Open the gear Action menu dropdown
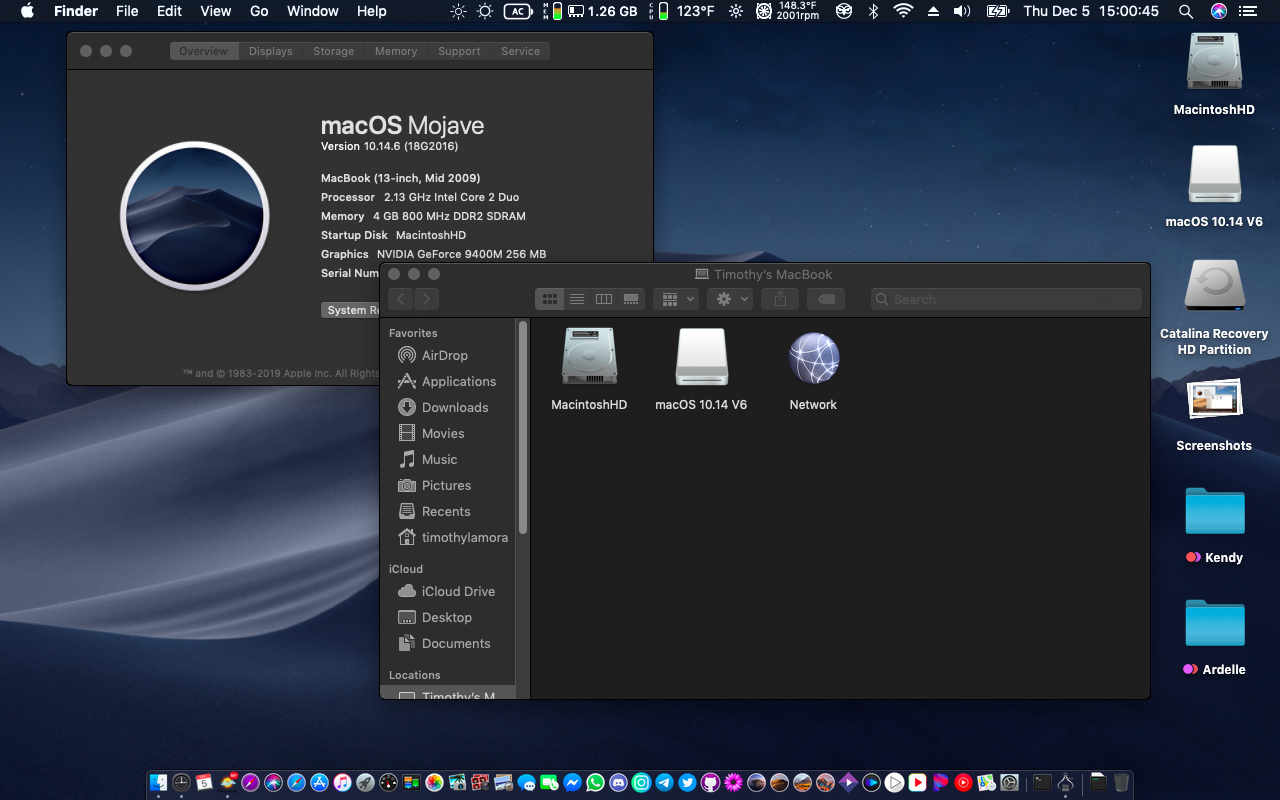1280x800 pixels. pyautogui.click(x=730, y=299)
